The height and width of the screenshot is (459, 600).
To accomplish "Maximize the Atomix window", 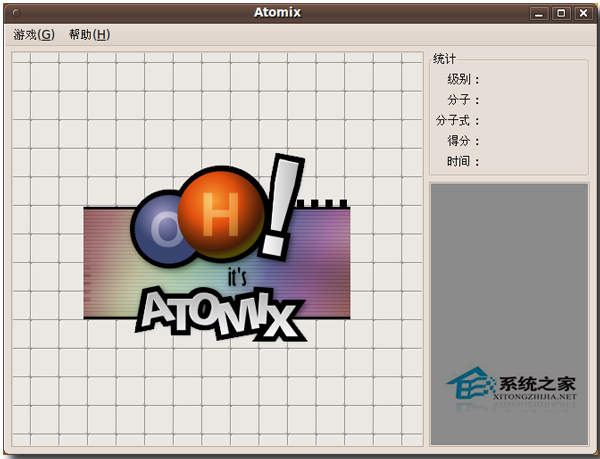I will 561,13.
